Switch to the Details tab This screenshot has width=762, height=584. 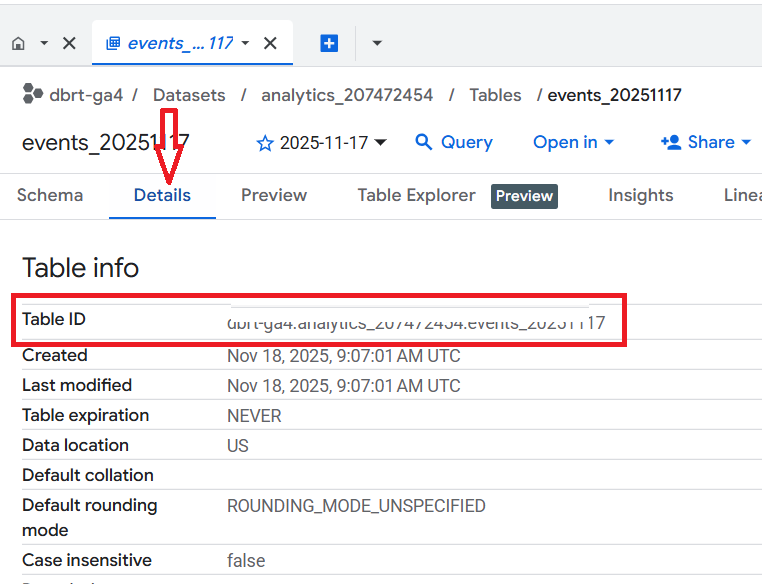click(162, 195)
